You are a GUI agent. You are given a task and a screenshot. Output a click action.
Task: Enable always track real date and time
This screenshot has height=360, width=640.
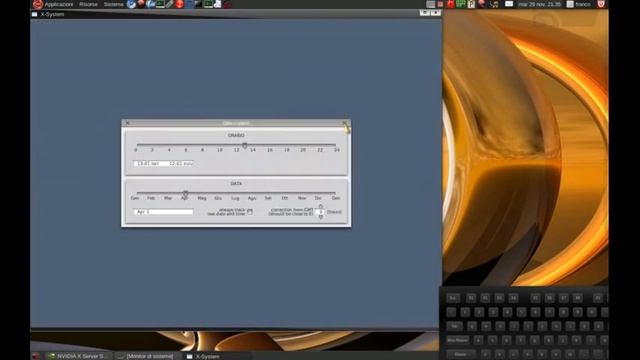pos(250,212)
